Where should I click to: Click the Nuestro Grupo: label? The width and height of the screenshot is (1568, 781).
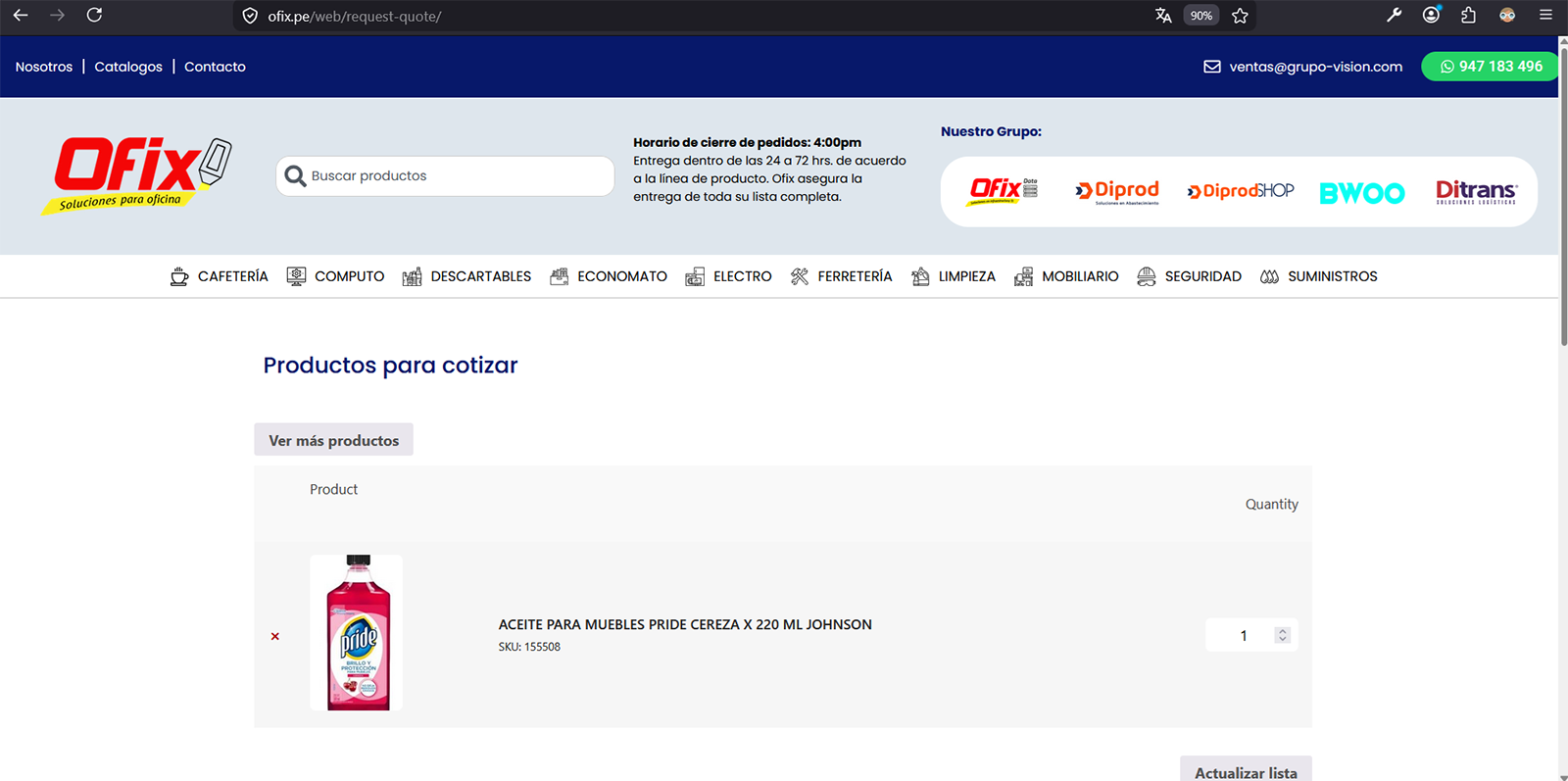[991, 131]
